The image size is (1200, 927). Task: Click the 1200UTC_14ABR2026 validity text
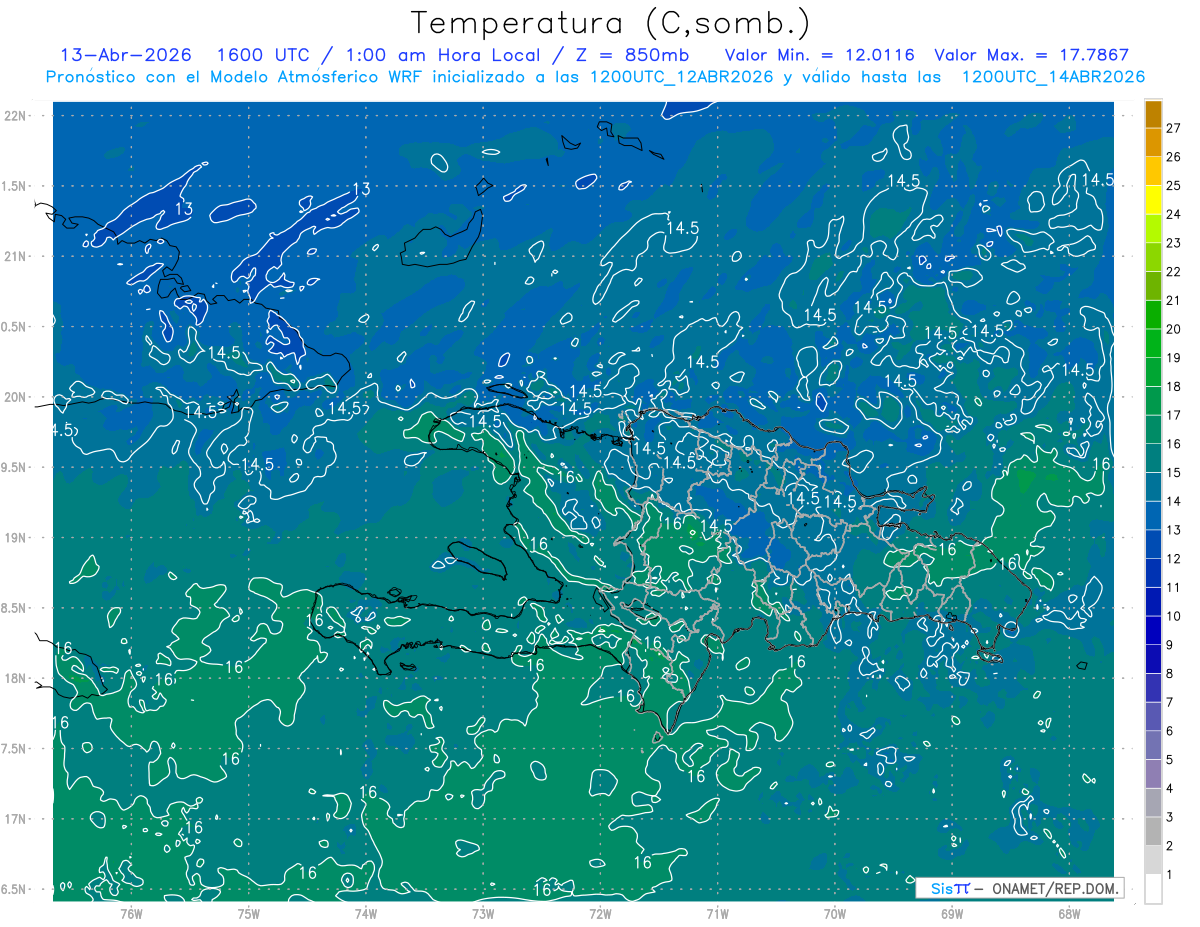pos(1053,77)
